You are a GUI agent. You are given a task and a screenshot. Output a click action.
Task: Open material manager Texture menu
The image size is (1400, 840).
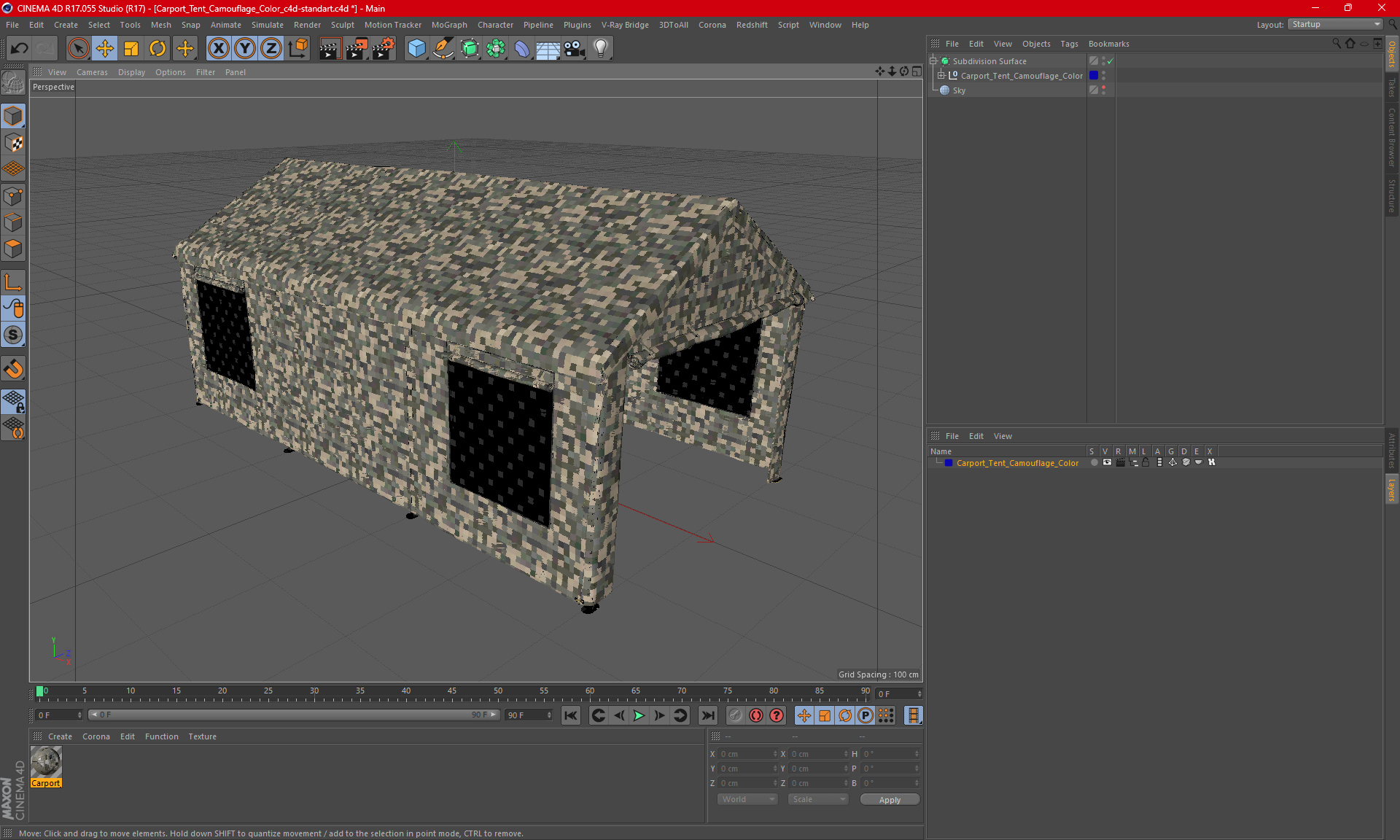click(x=202, y=736)
